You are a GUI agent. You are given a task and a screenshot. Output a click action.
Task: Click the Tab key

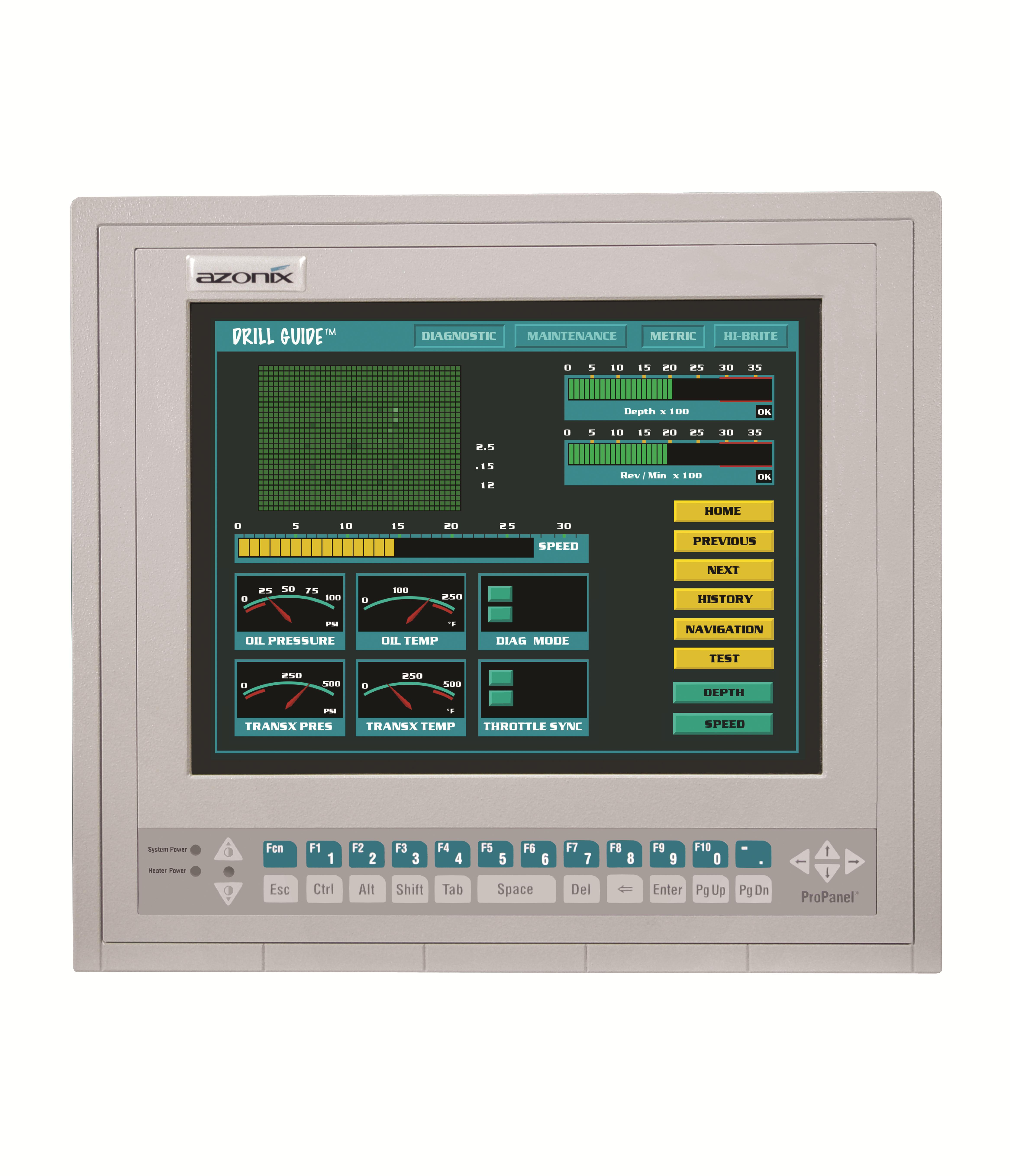(x=452, y=889)
